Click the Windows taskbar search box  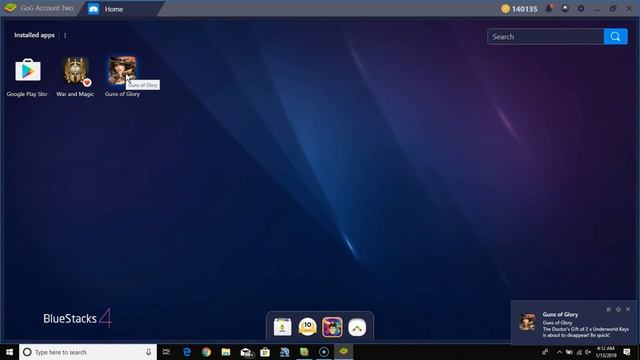click(88, 352)
